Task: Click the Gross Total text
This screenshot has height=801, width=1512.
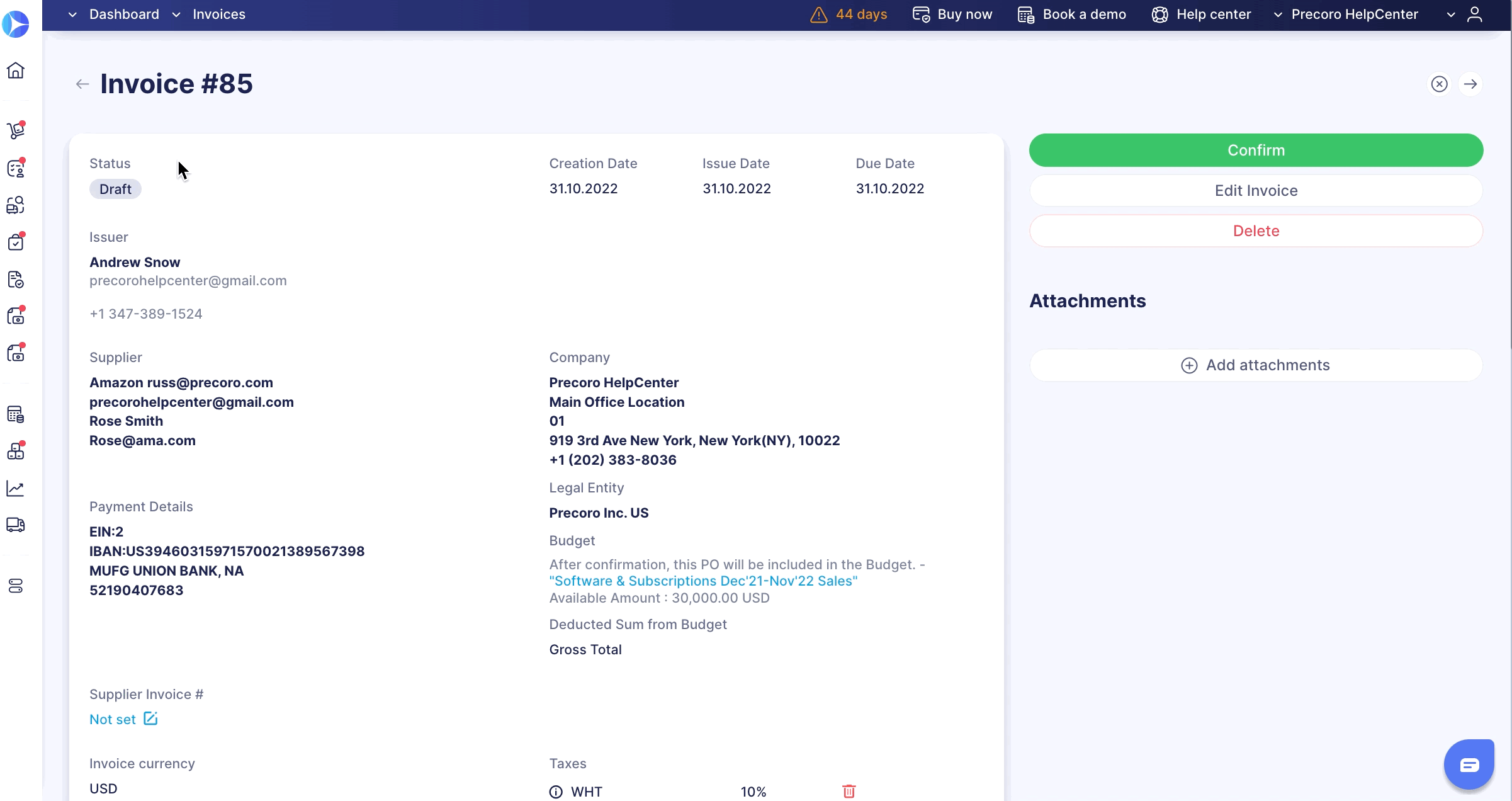Action: click(x=585, y=649)
